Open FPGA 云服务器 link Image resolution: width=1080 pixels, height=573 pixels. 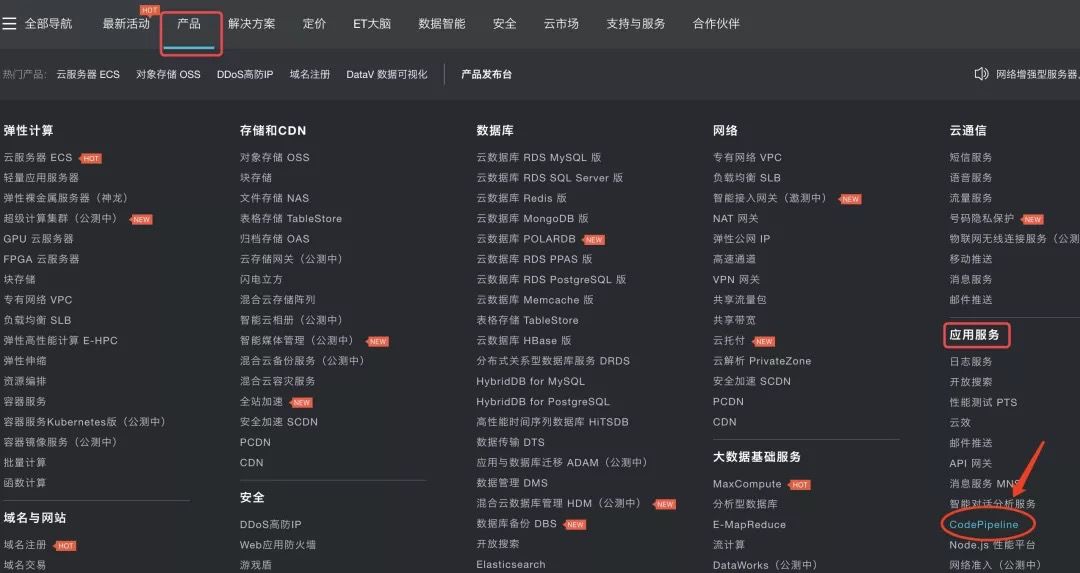click(41, 259)
